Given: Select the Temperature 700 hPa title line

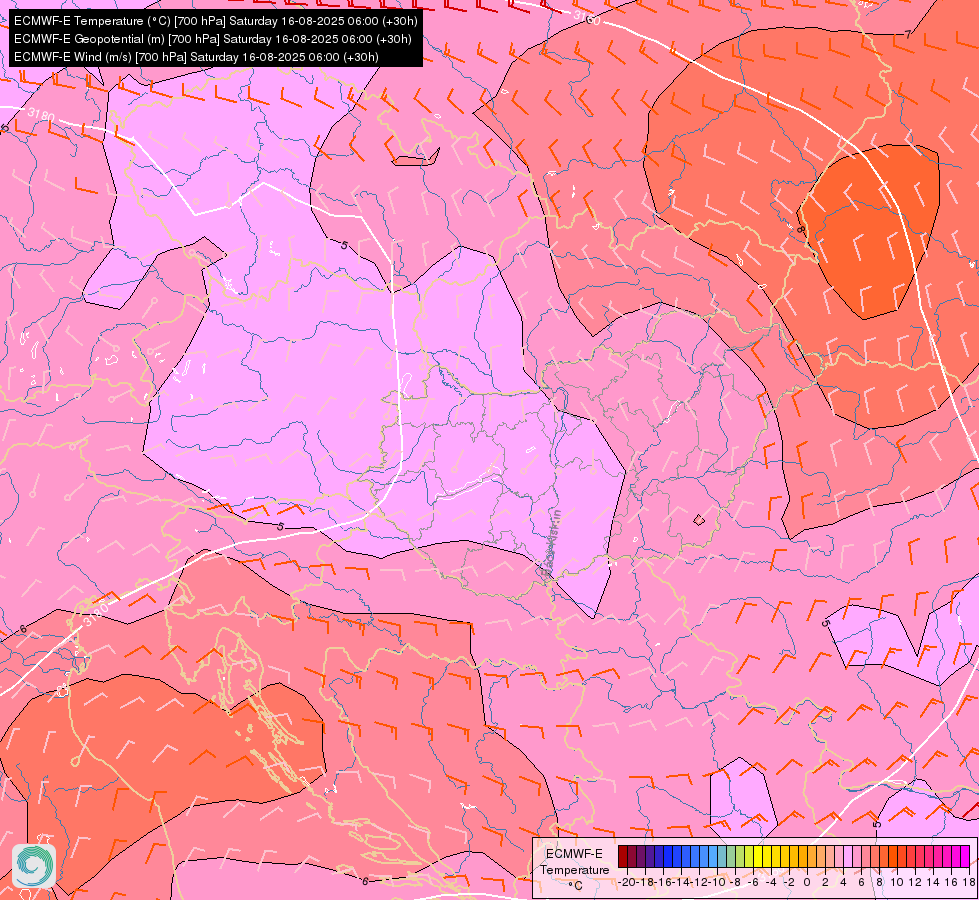Looking at the screenshot, I should pyautogui.click(x=215, y=21).
